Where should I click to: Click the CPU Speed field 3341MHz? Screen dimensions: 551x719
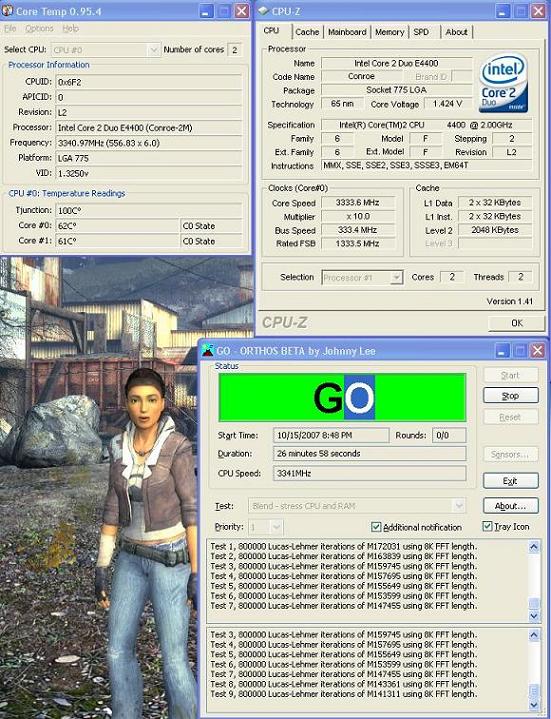[x=369, y=473]
